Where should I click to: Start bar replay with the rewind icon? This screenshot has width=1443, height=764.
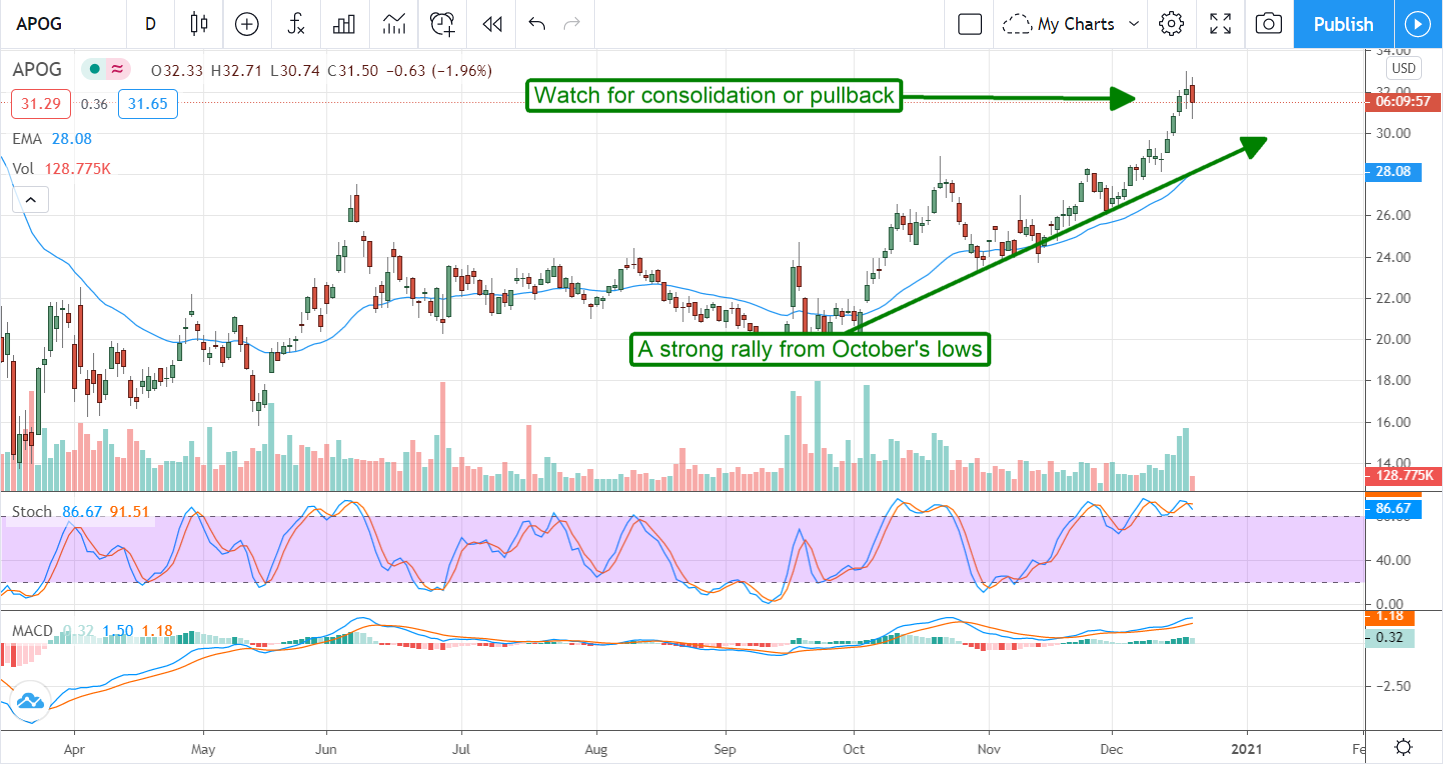coord(491,24)
